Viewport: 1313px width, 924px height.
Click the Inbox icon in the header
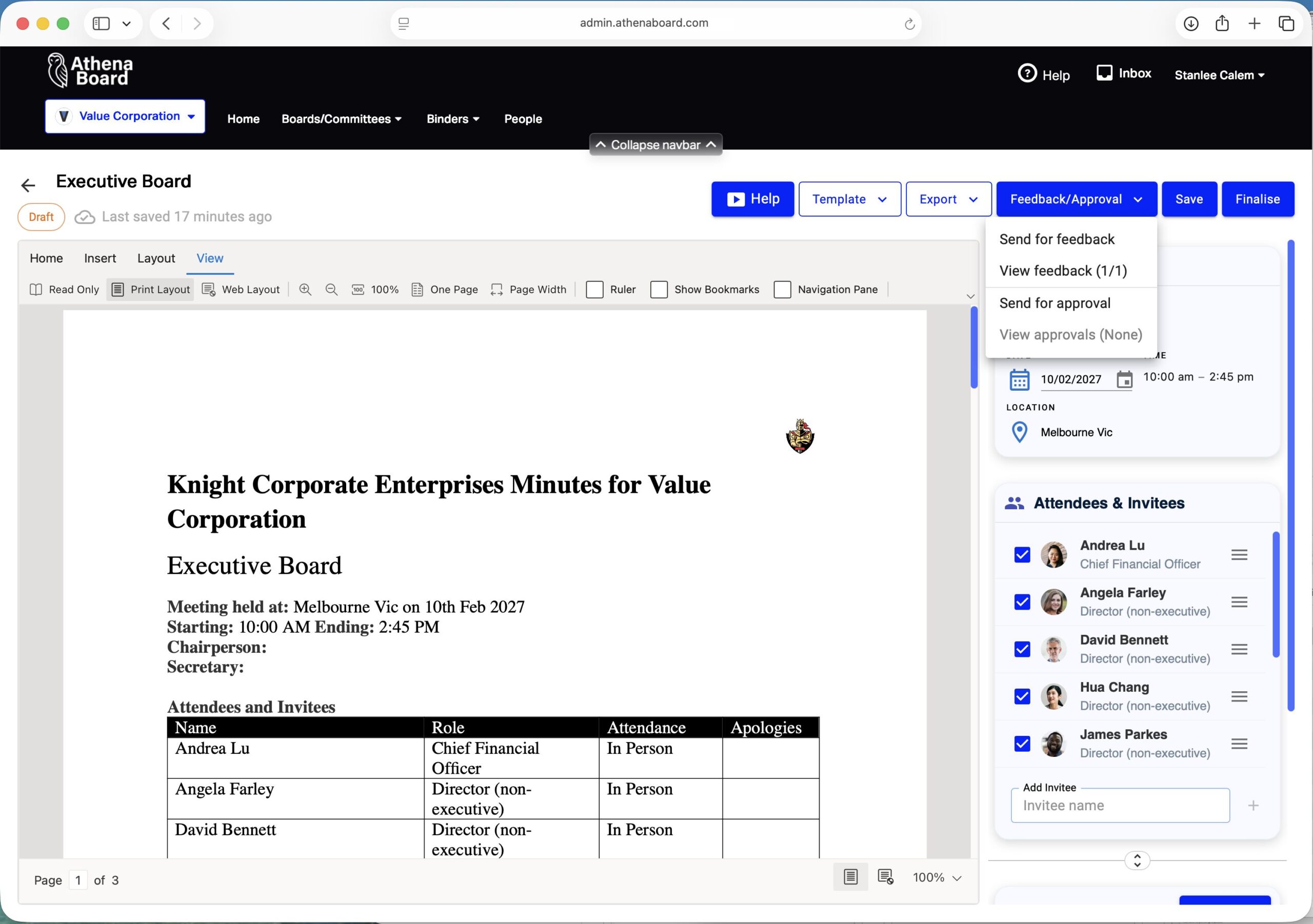[1104, 73]
